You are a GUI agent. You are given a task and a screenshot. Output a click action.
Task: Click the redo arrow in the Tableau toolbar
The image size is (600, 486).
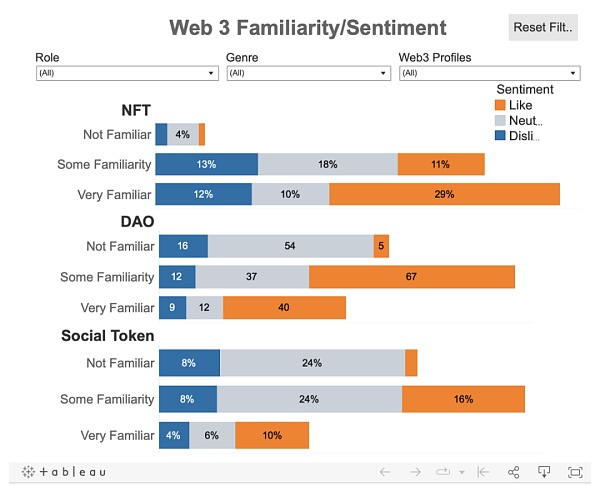[415, 472]
